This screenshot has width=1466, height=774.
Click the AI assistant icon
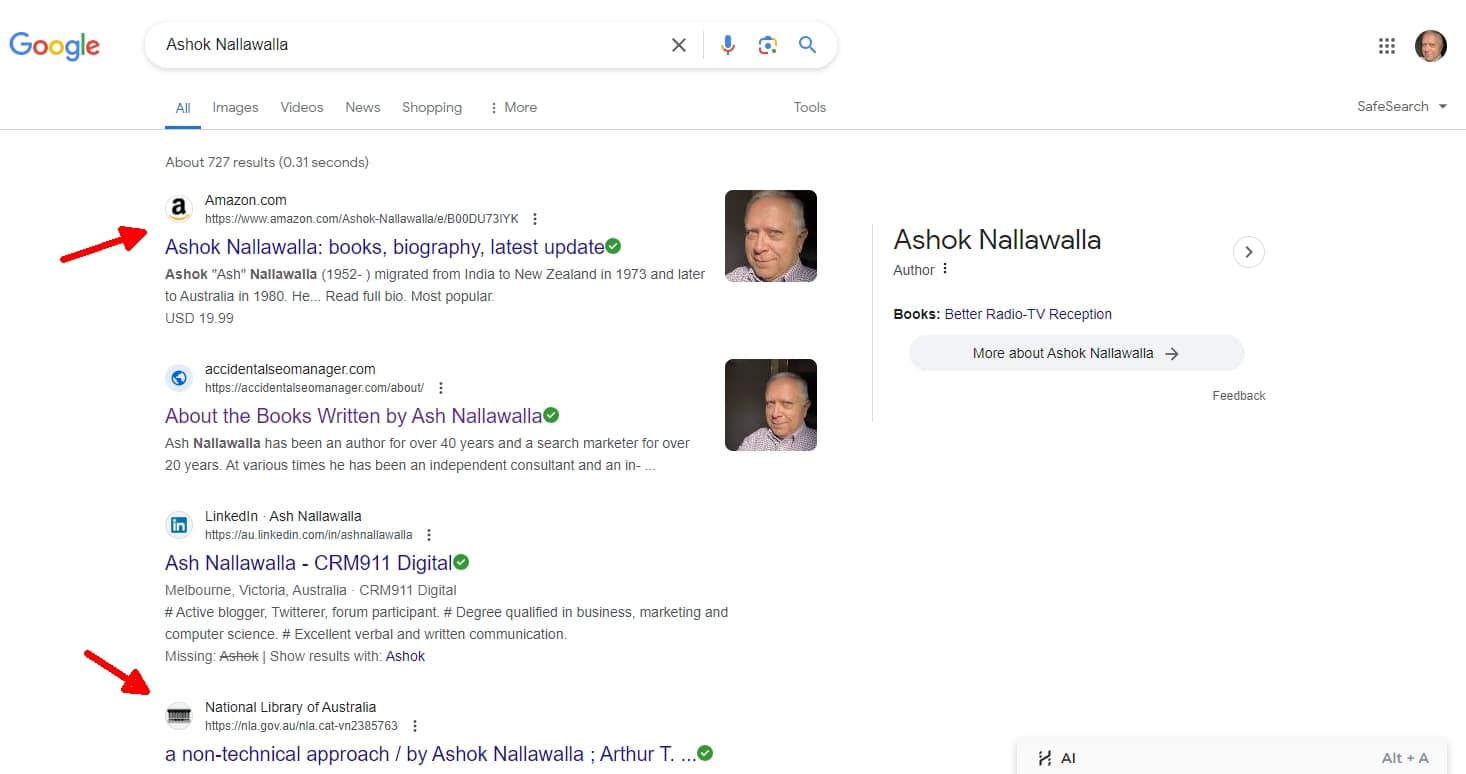(1045, 758)
